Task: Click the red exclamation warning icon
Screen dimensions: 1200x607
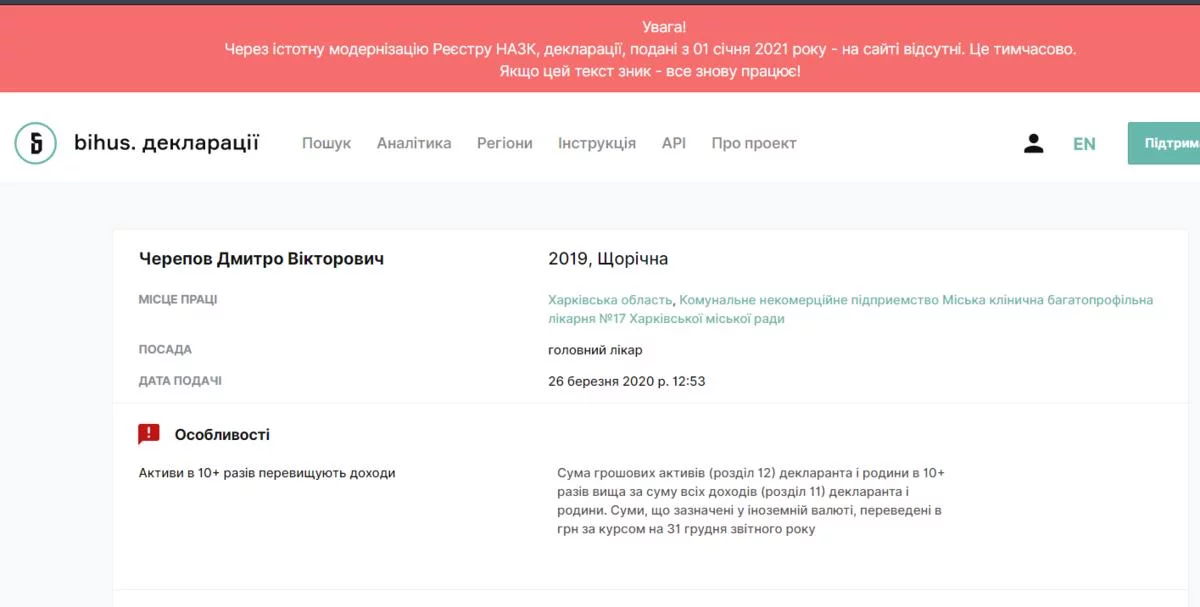Action: [x=149, y=434]
